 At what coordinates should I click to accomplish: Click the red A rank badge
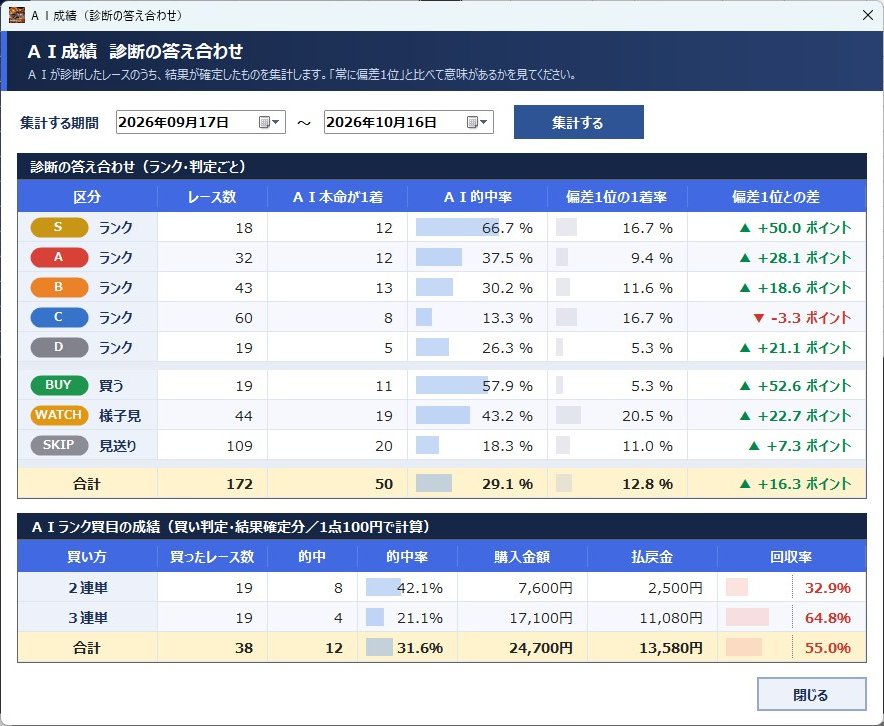pos(59,257)
